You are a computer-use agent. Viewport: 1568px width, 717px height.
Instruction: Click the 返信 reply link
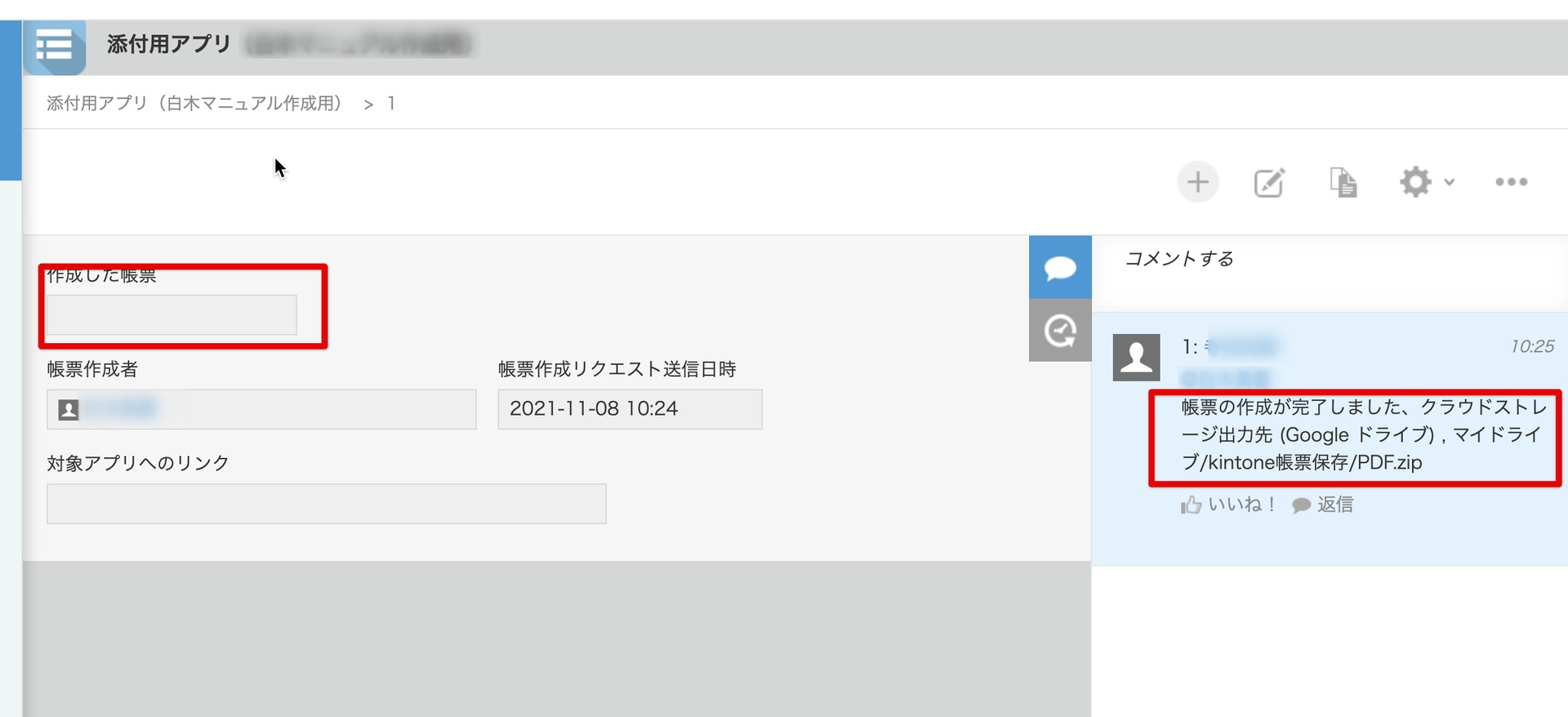tap(1323, 505)
